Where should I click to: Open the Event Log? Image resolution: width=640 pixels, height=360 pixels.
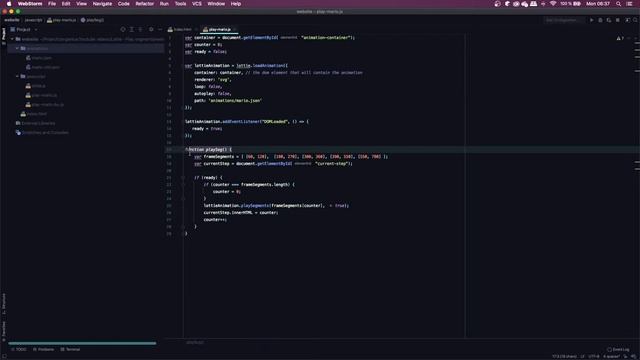point(618,349)
